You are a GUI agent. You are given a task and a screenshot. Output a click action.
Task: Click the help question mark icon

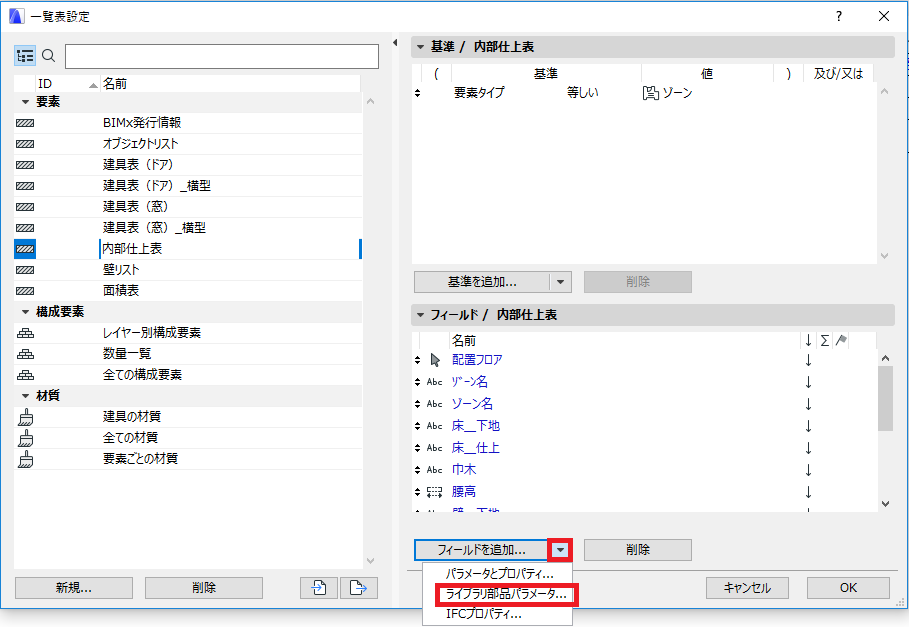[839, 16]
